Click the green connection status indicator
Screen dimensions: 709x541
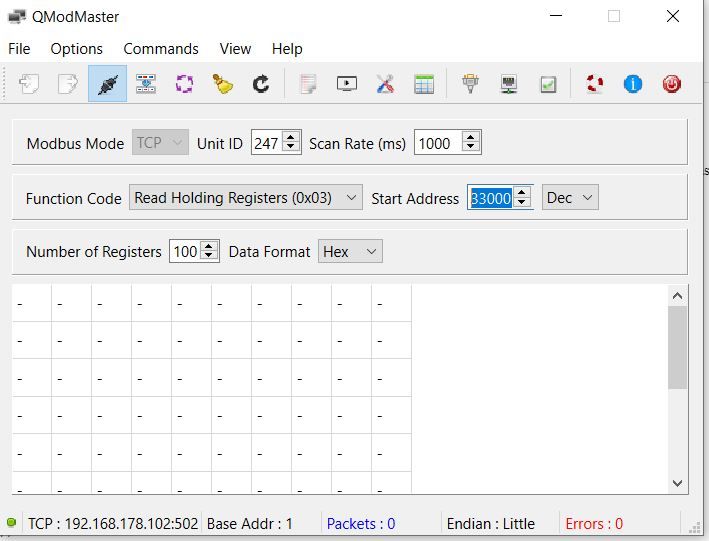pyautogui.click(x=12, y=522)
